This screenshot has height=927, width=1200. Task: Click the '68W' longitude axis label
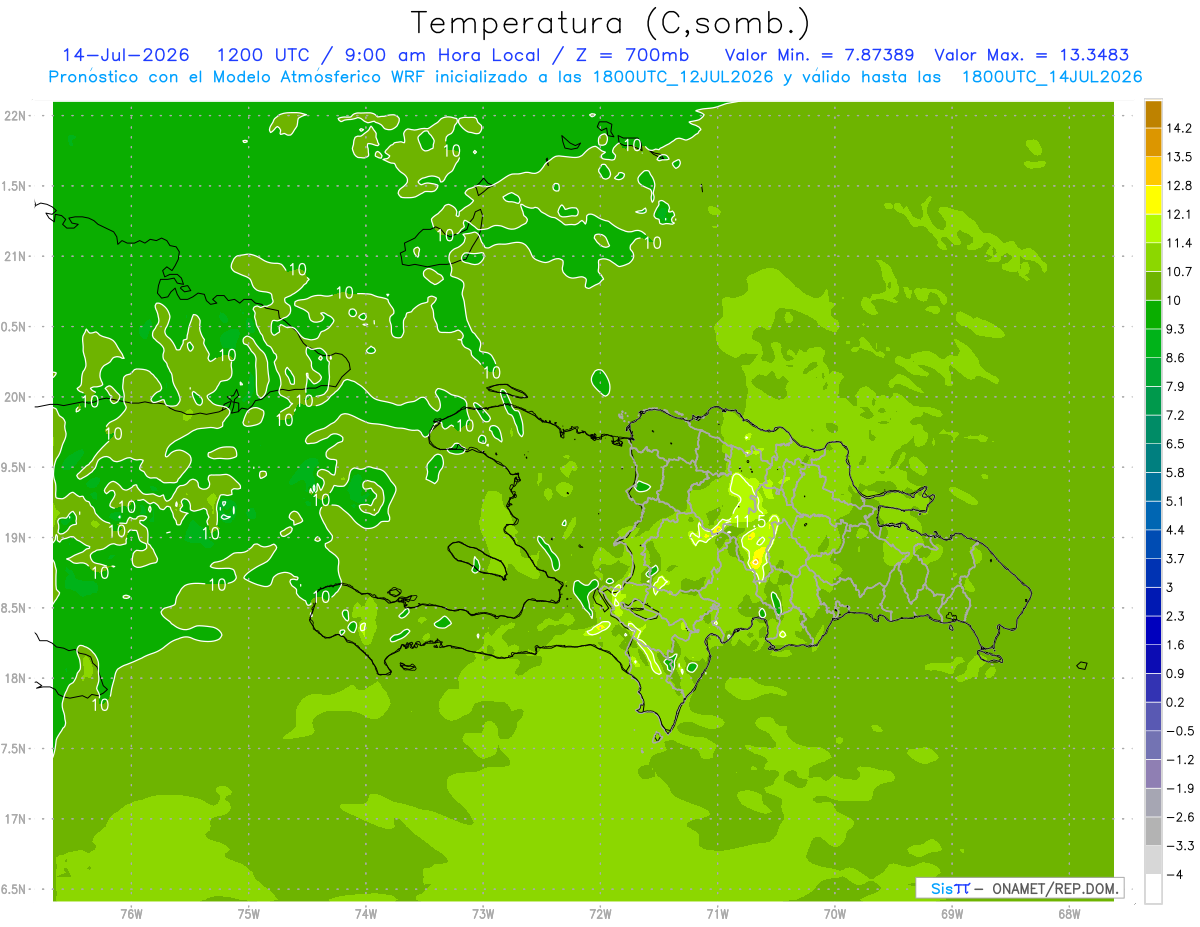1068,913
